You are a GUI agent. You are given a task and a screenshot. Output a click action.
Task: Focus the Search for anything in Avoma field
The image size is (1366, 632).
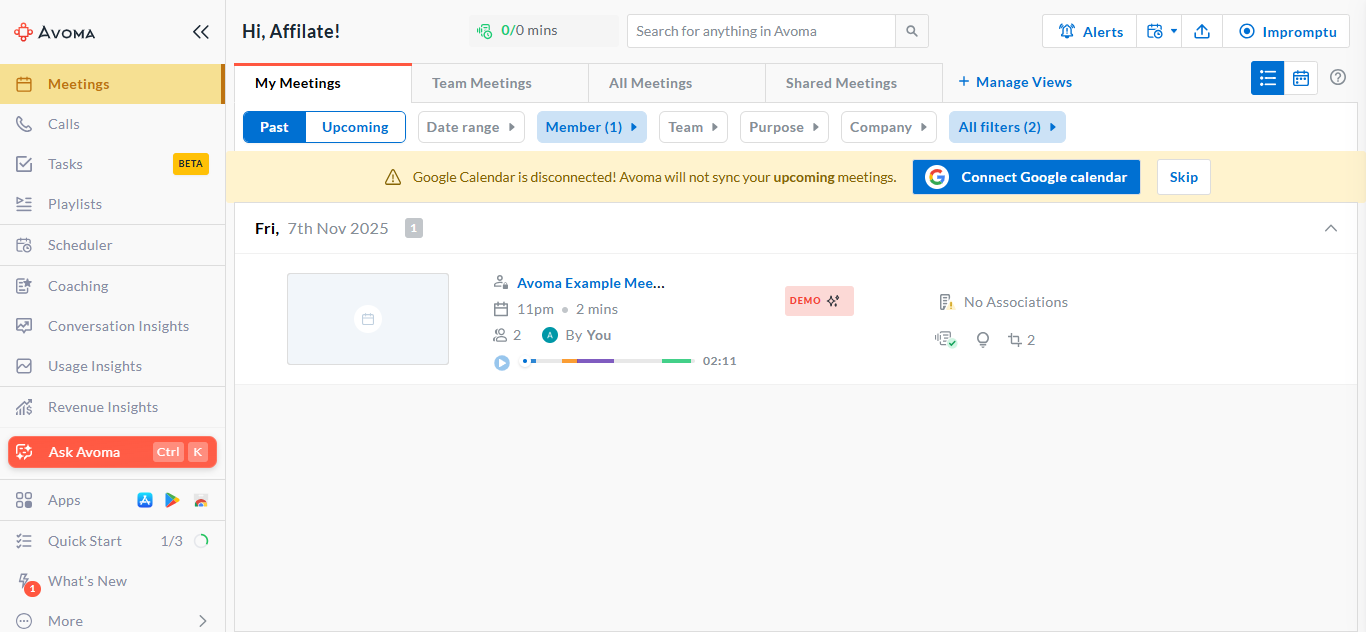pyautogui.click(x=761, y=31)
